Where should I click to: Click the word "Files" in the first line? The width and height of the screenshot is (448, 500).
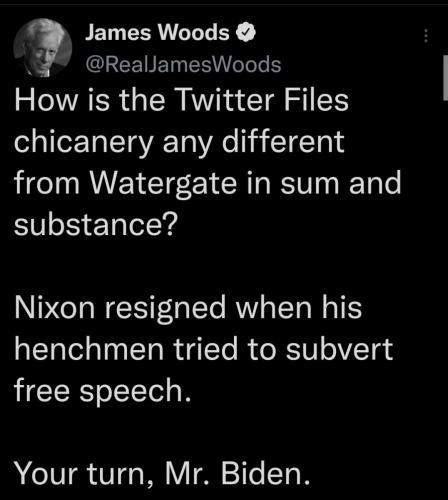(316, 100)
